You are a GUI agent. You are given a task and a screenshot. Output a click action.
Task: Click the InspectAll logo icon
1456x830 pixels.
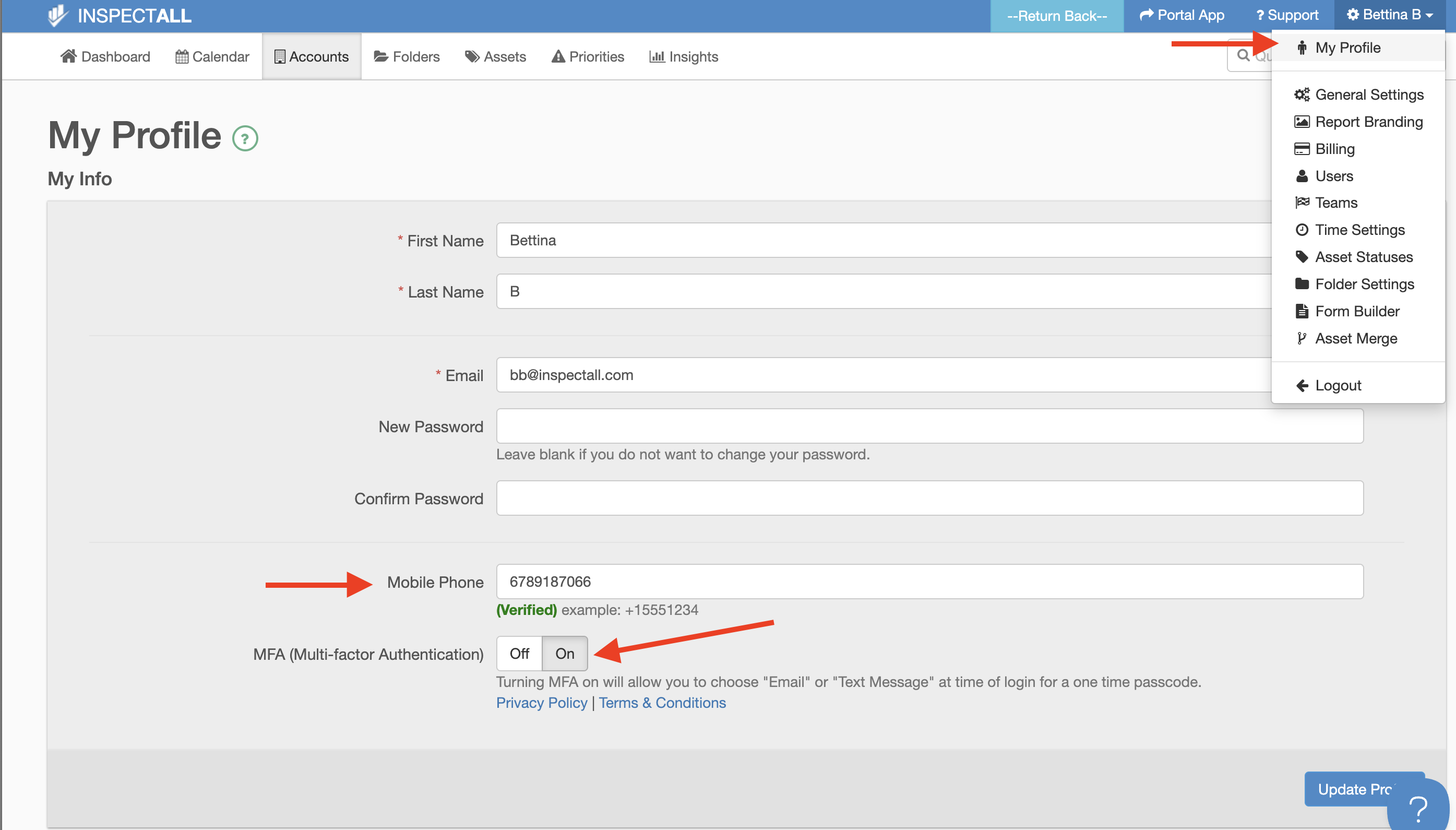point(57,15)
